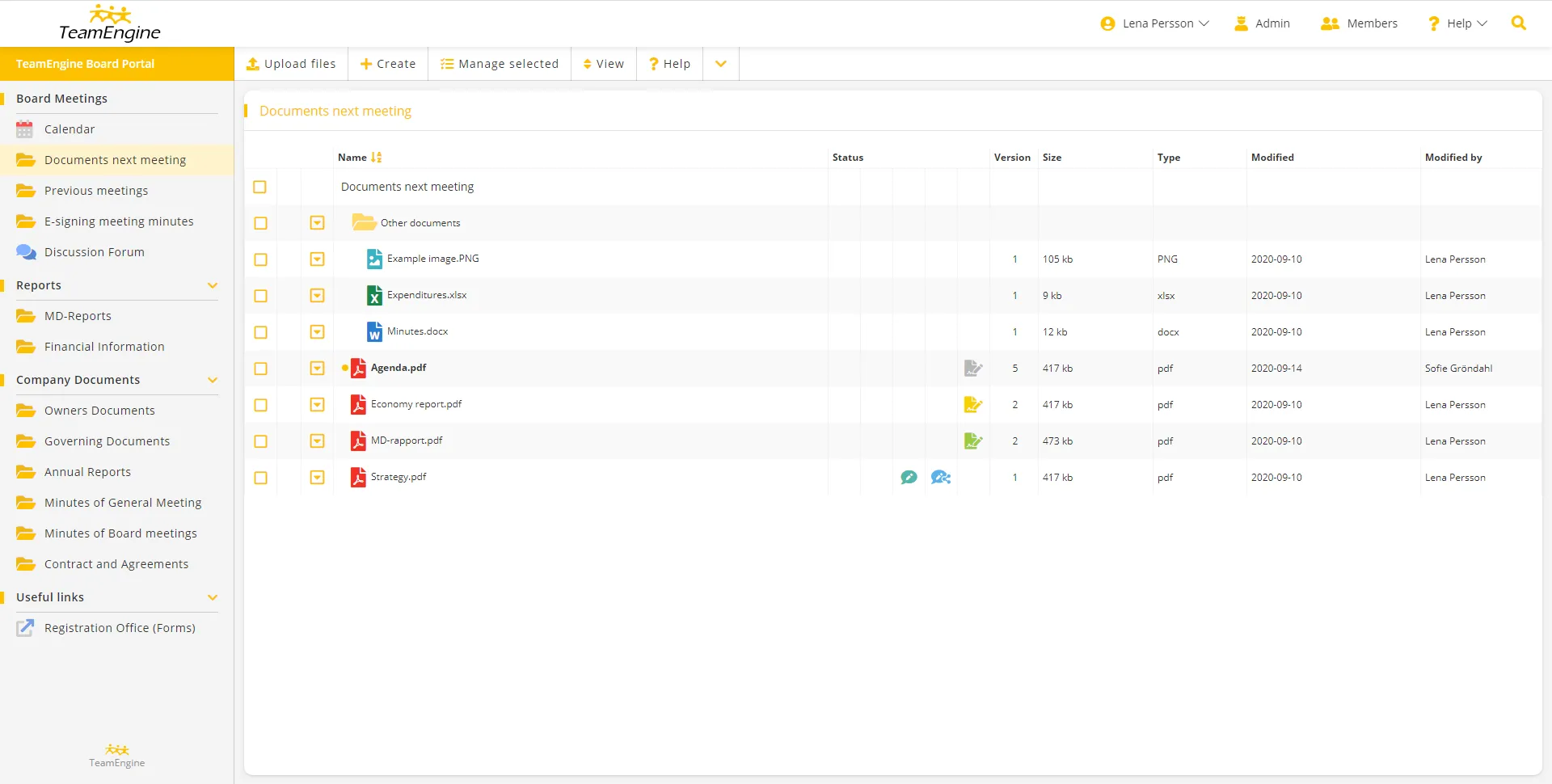Click the gray signing status icon for Agenda.pdf
Viewport: 1552px width, 784px height.
973,369
